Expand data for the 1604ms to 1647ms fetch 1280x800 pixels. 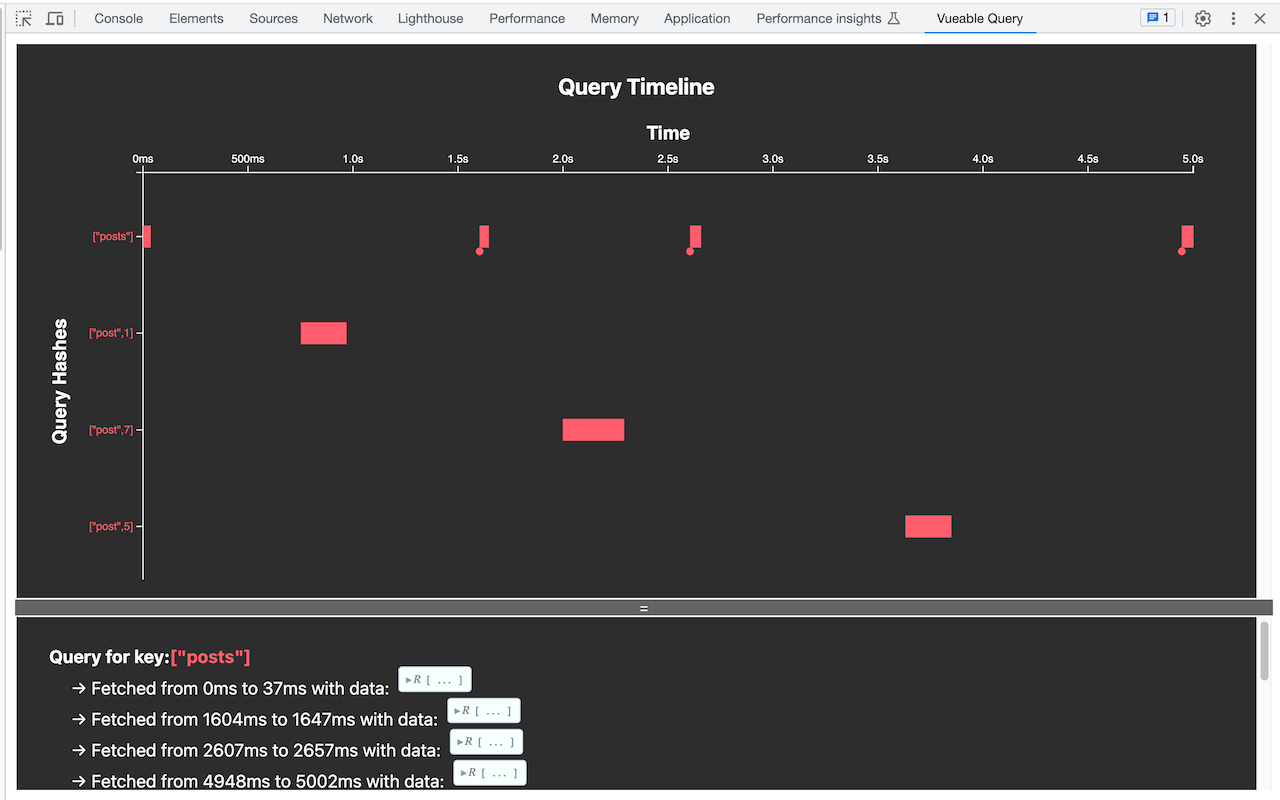point(484,711)
